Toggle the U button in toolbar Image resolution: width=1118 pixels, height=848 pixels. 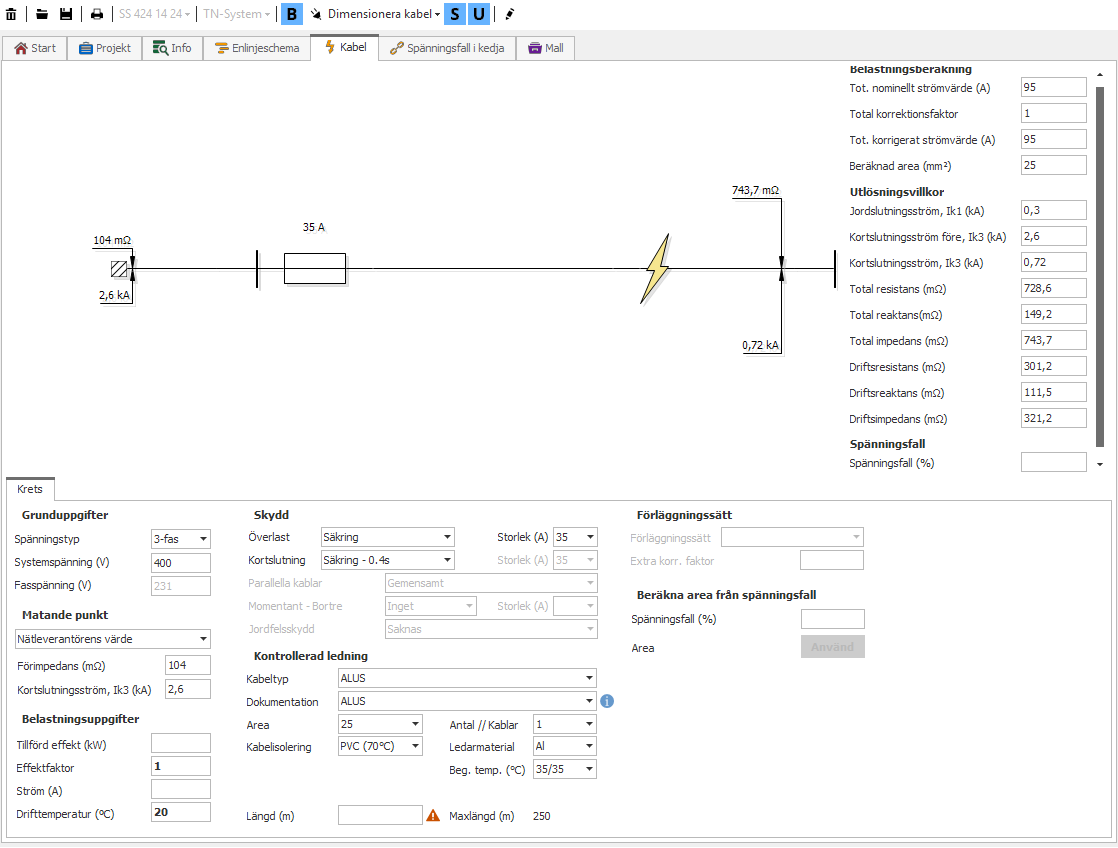click(479, 14)
